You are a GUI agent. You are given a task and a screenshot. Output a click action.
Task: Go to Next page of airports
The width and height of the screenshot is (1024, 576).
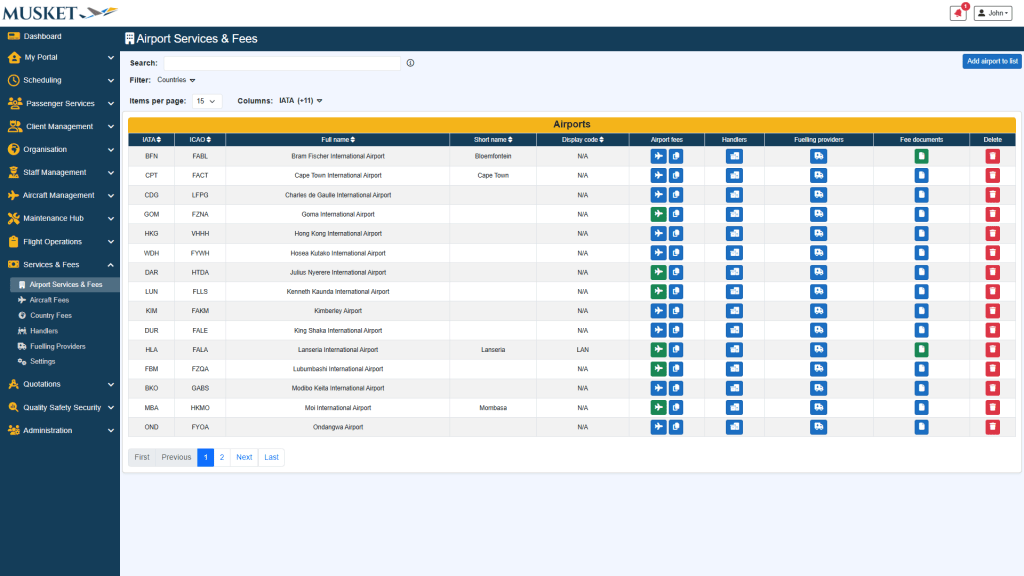click(x=244, y=457)
